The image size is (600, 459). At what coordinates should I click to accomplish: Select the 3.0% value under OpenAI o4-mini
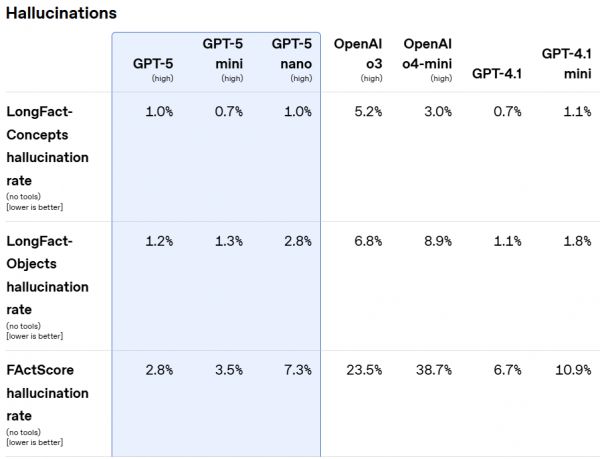(x=436, y=112)
